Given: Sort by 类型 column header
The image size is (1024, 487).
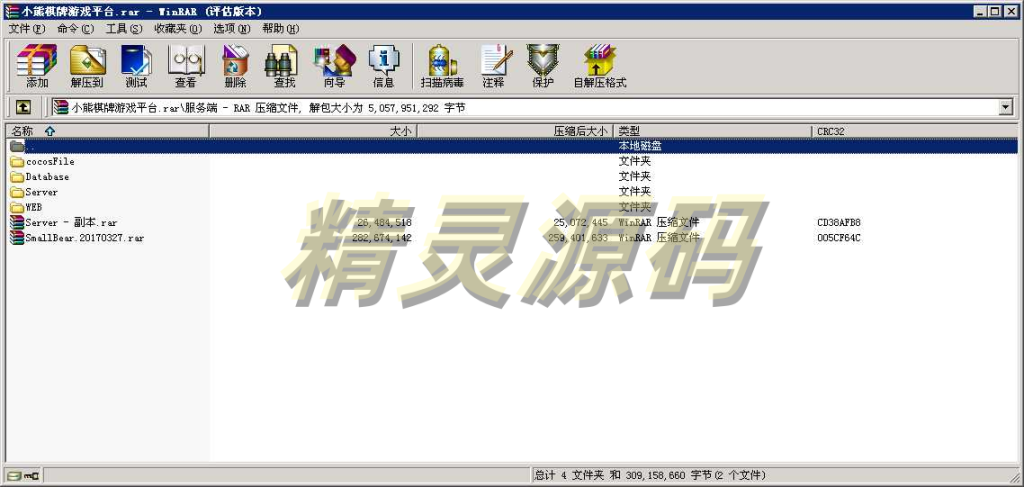Looking at the screenshot, I should [714, 131].
